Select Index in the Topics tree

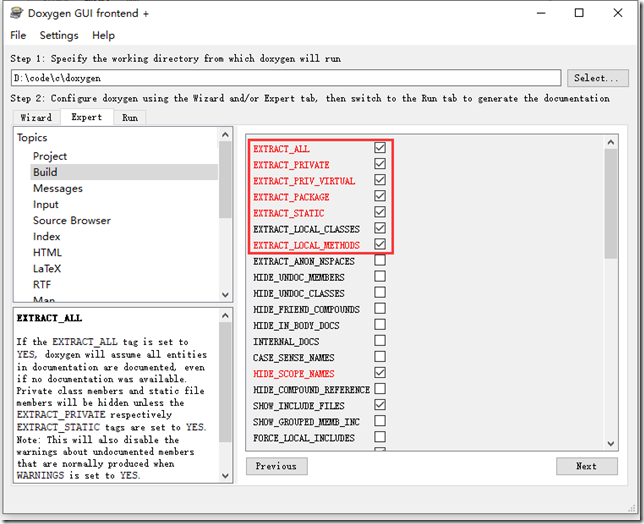[46, 236]
